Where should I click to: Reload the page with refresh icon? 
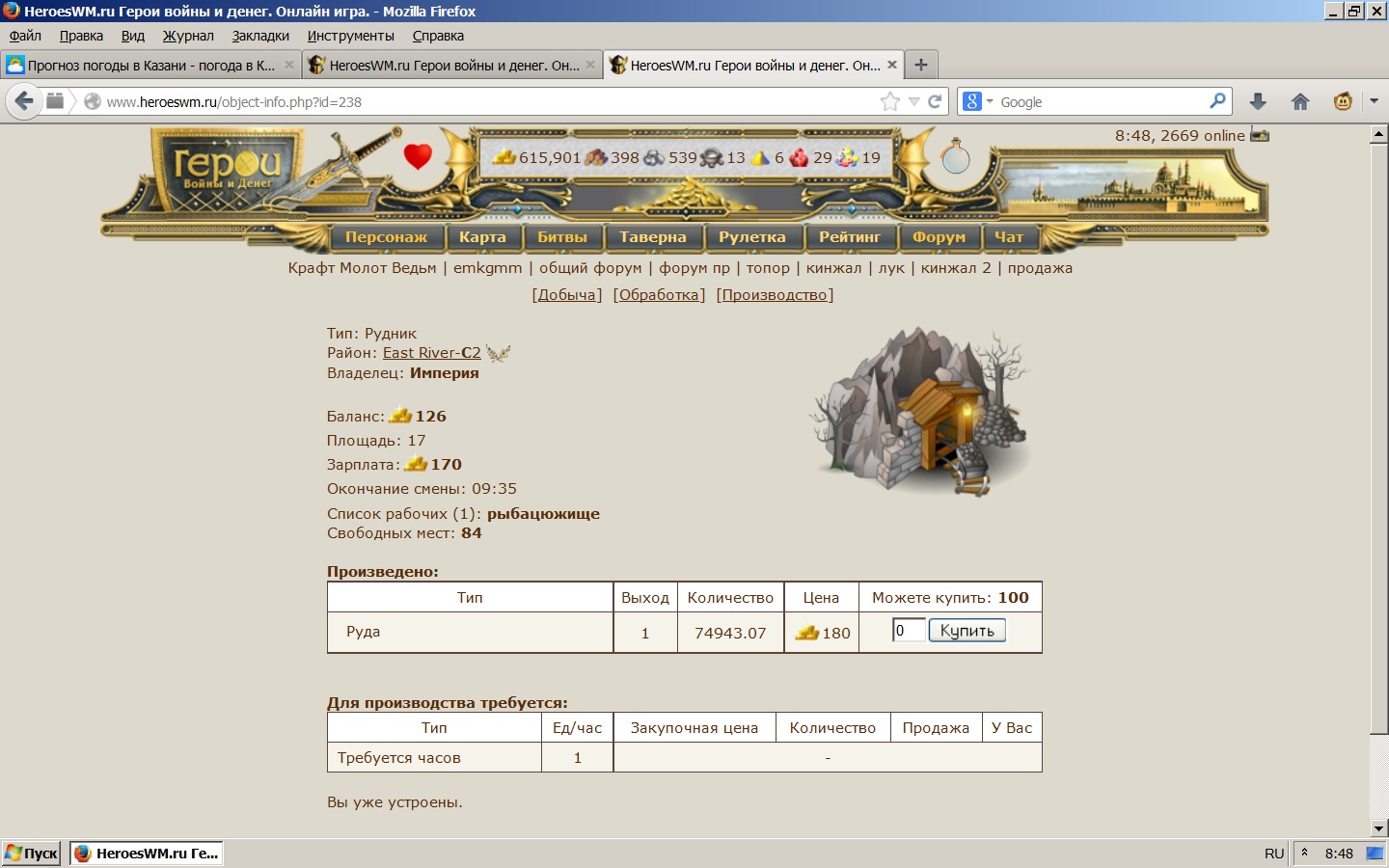pos(935,101)
